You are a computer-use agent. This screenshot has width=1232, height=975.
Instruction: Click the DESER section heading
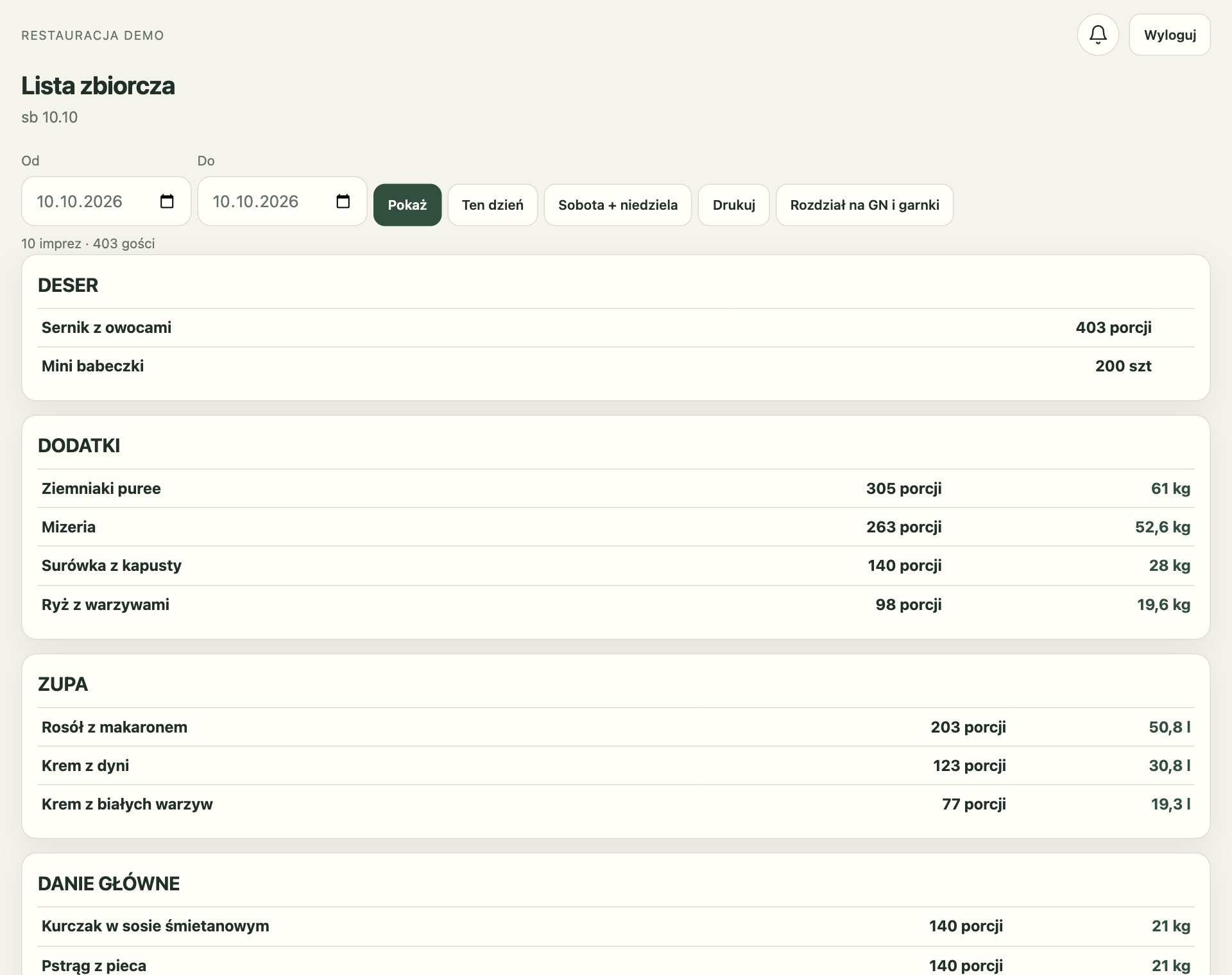[x=68, y=285]
